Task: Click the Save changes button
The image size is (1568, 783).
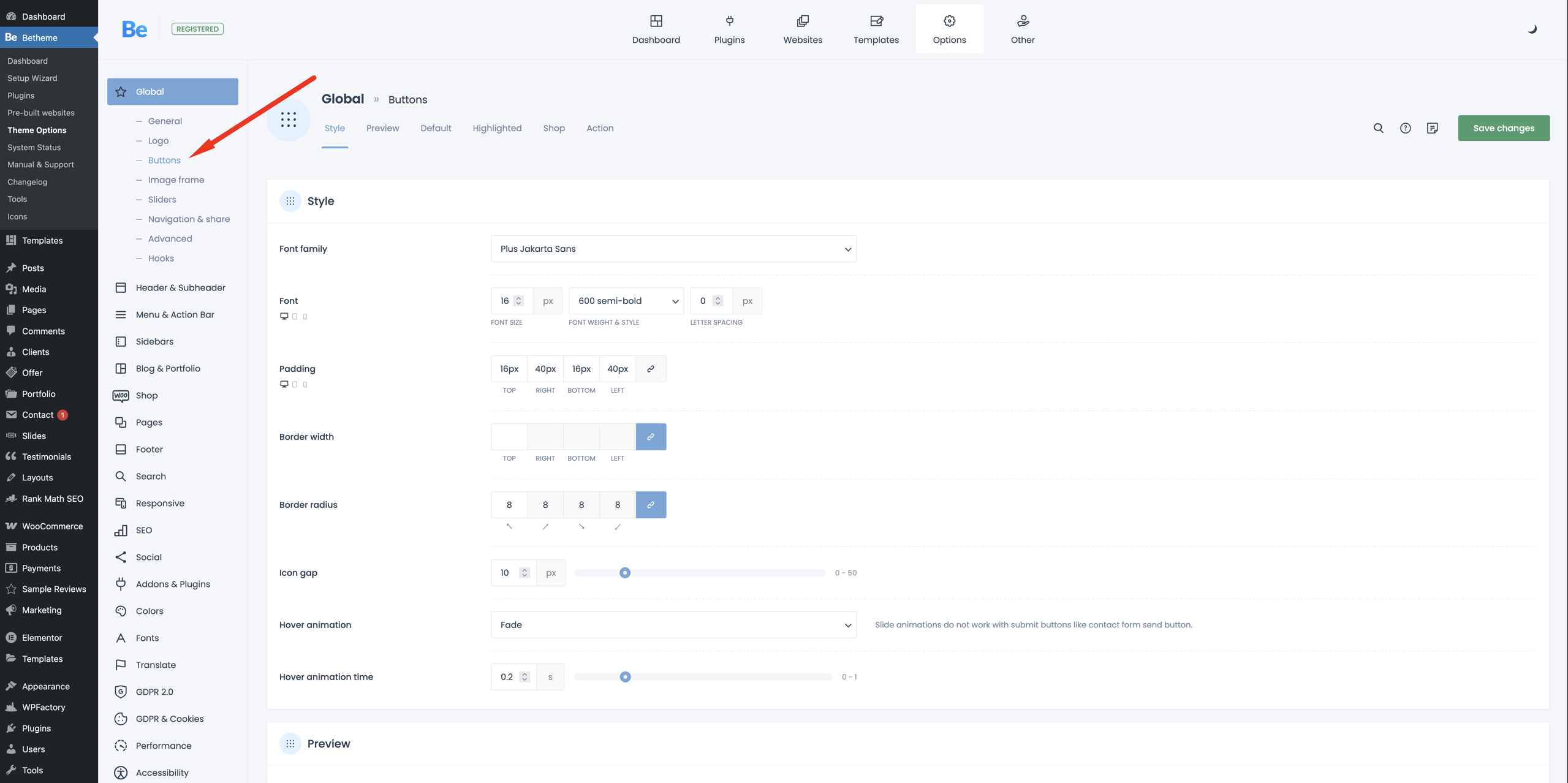Action: click(x=1503, y=128)
